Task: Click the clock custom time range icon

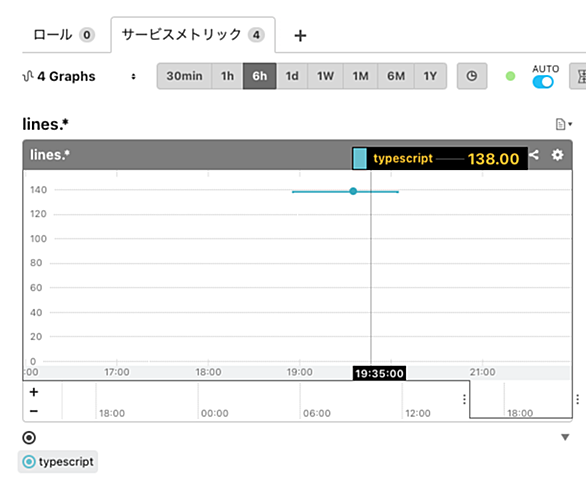Action: [x=472, y=76]
